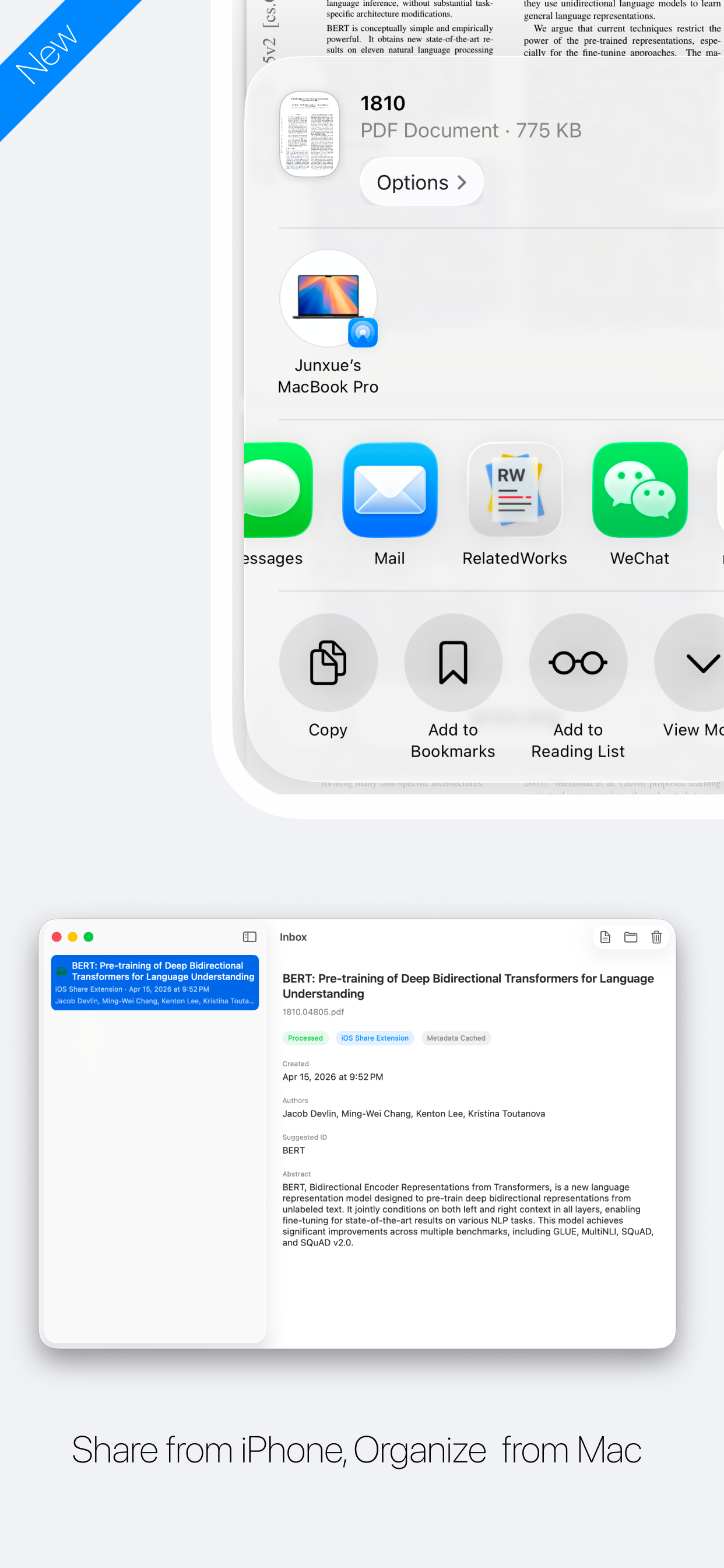Share PDF via WeChat

(640, 490)
